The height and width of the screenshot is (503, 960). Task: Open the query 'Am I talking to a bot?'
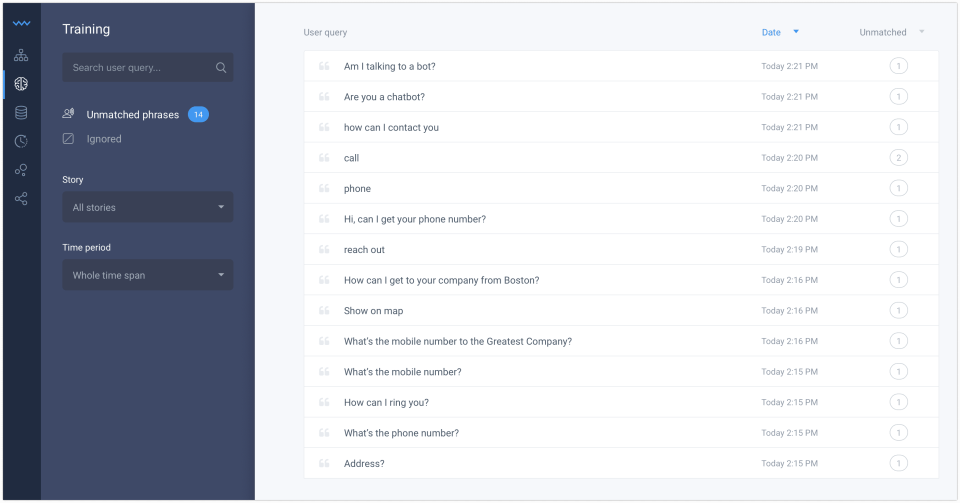390,67
